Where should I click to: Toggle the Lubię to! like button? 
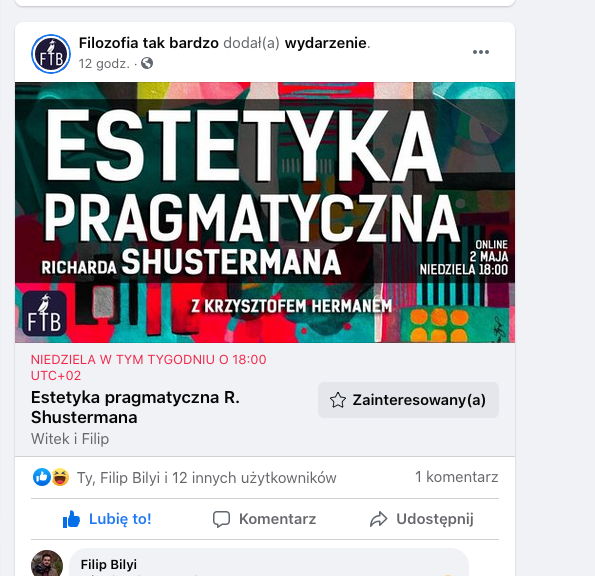107,519
